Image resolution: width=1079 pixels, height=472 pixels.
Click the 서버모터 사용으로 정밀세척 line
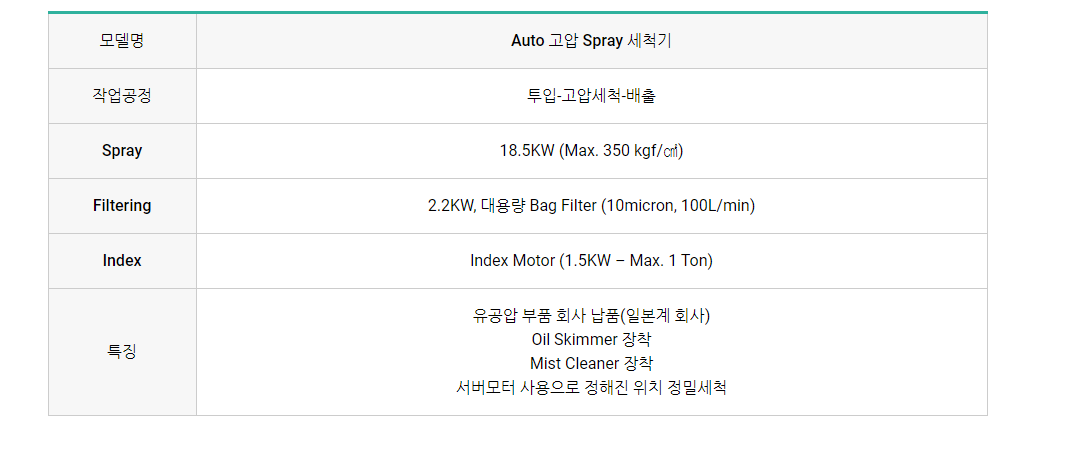pos(591,387)
